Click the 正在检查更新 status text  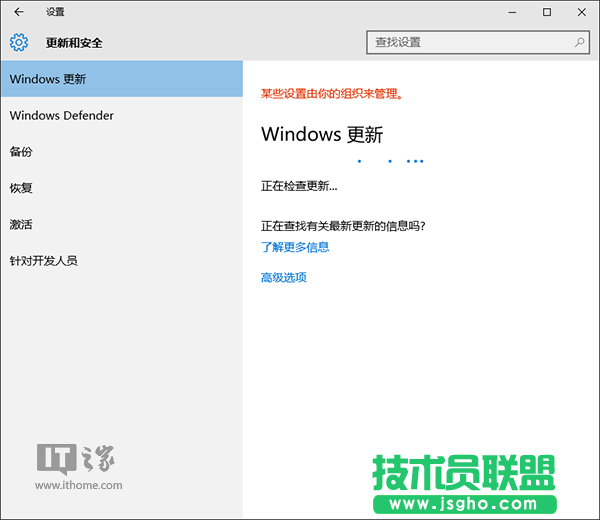299,186
